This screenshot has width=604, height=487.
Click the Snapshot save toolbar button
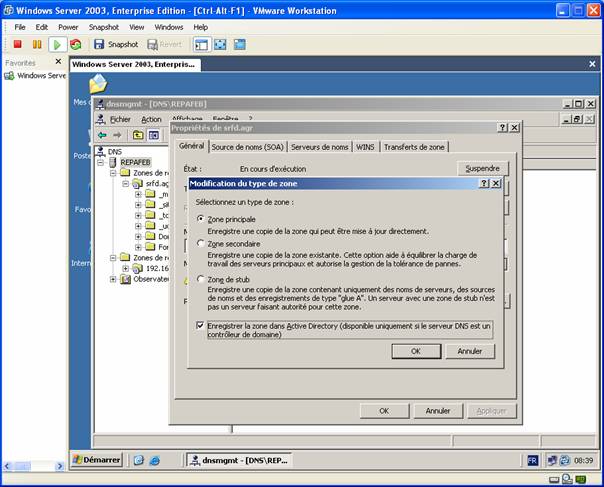pos(116,44)
